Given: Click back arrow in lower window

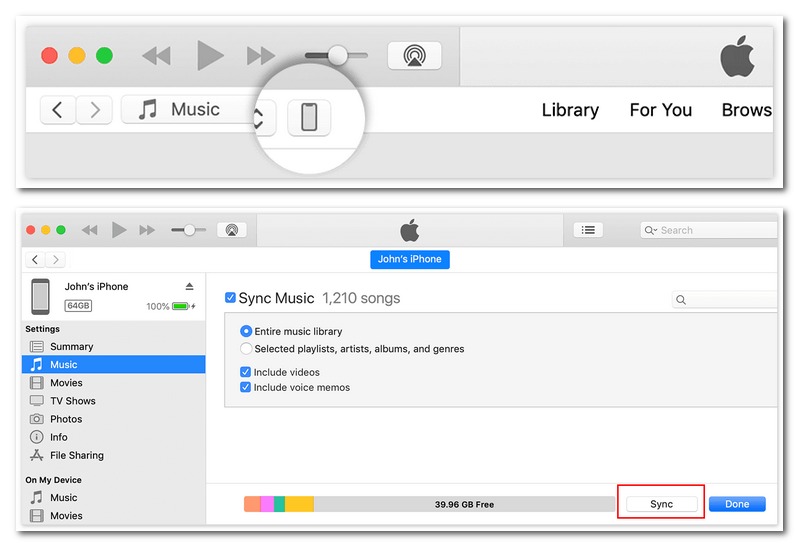Looking at the screenshot, I should 35,260.
